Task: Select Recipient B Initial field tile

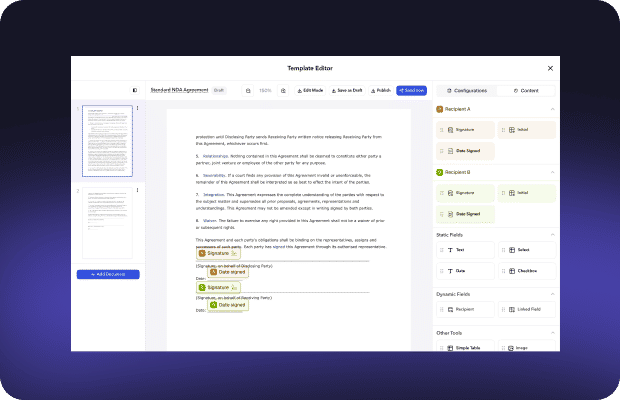Action: [x=527, y=193]
